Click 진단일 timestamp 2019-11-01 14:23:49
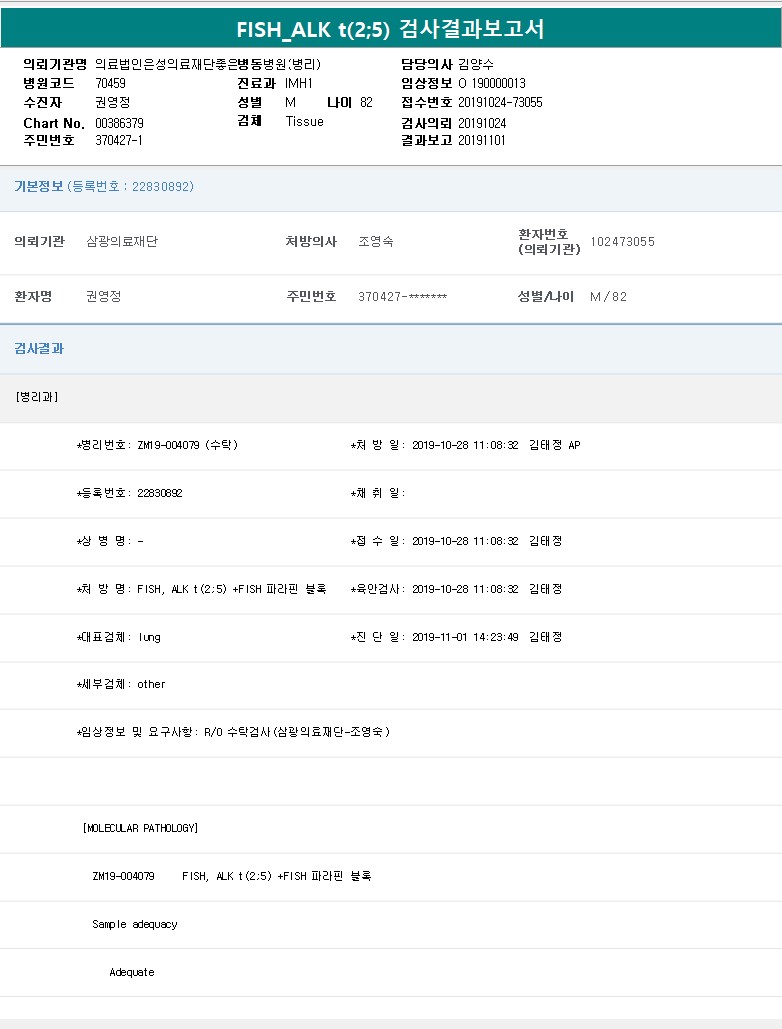 pyautogui.click(x=465, y=637)
